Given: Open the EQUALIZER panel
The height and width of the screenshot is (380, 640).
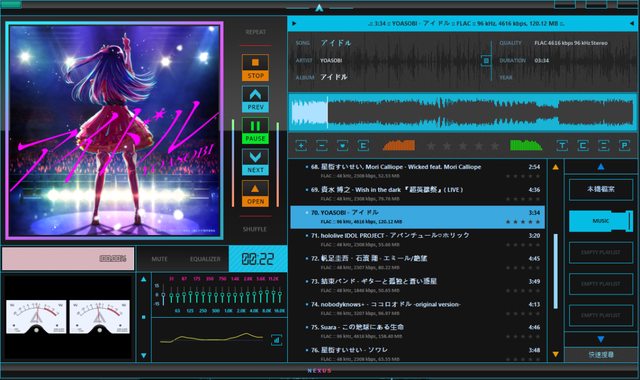Looking at the screenshot, I should 205,259.
